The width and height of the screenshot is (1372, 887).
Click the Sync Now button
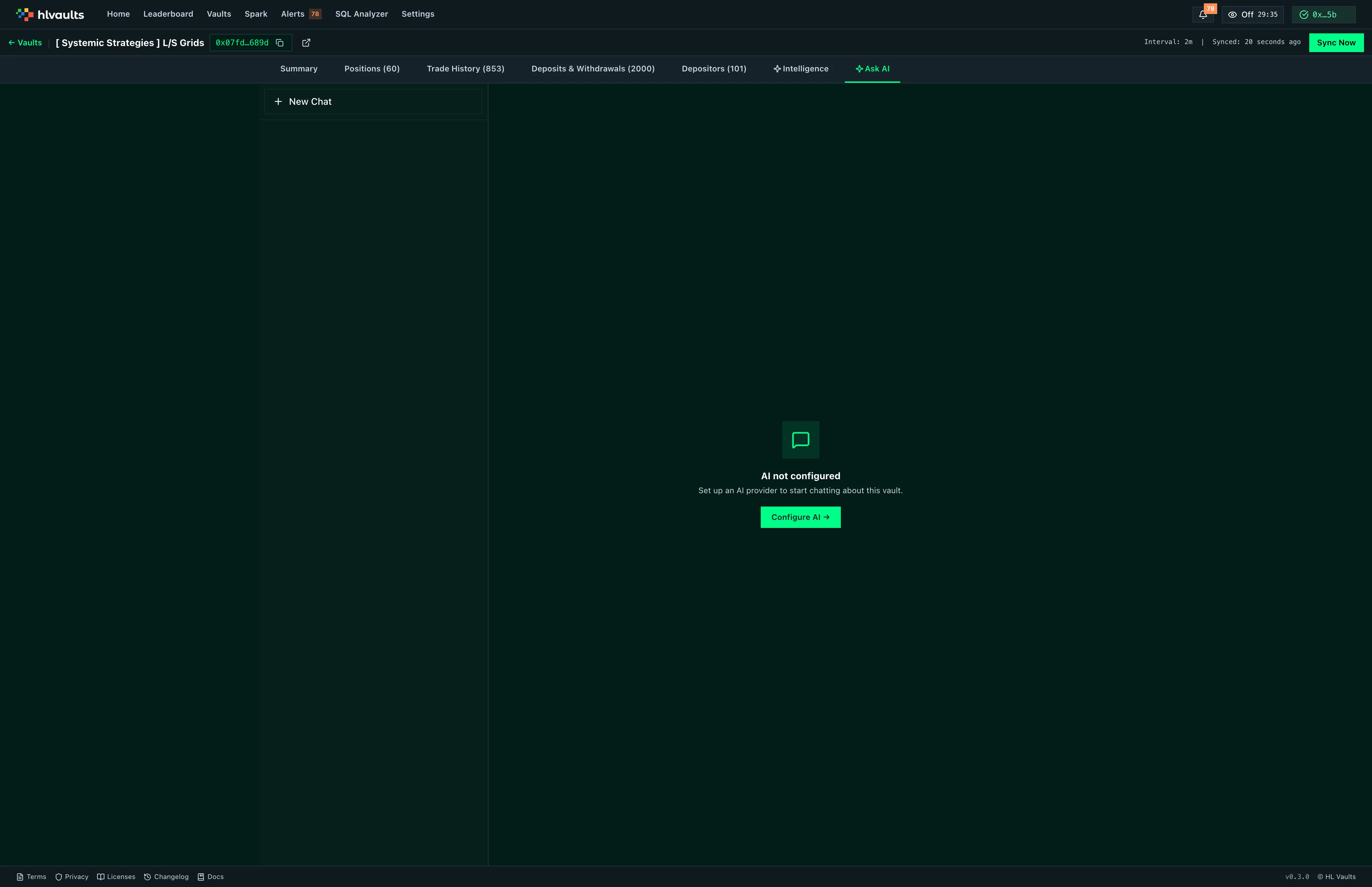(1336, 43)
